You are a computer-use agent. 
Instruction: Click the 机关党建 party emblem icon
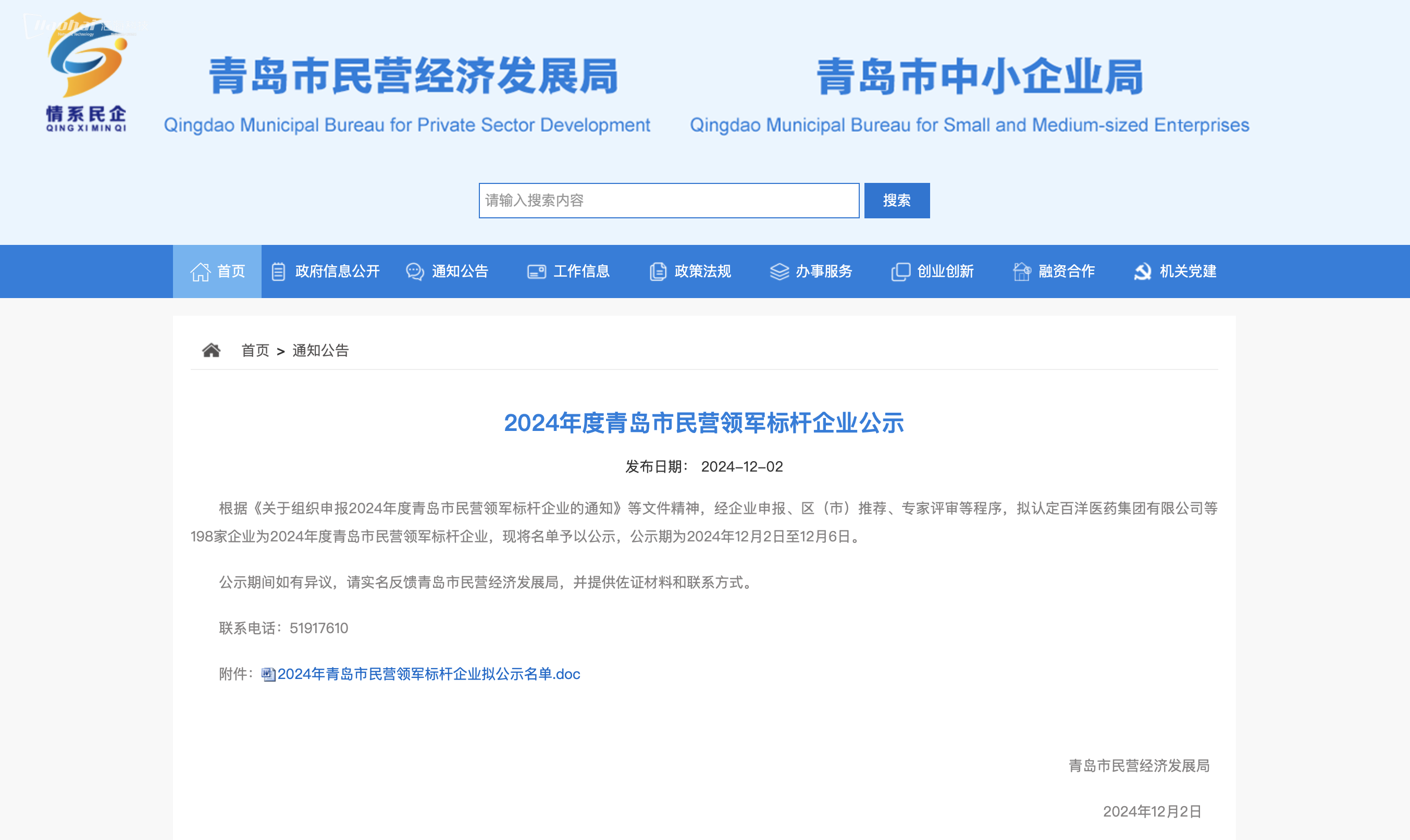[x=1143, y=271]
